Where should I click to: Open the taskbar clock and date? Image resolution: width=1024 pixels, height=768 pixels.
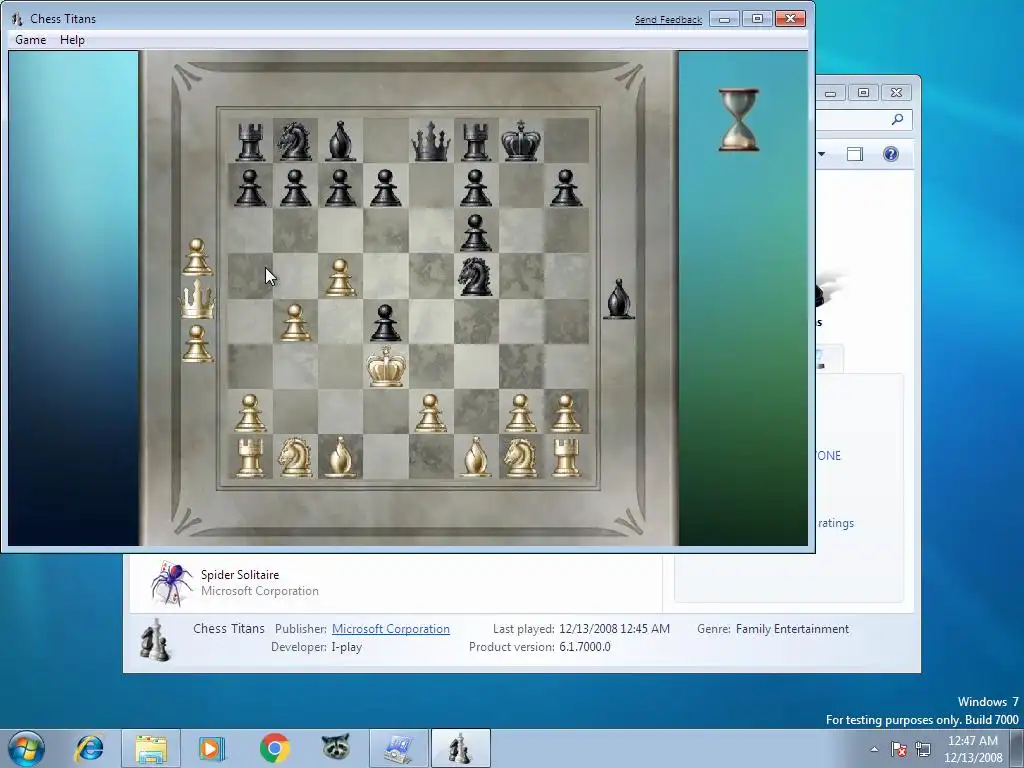(x=972, y=749)
